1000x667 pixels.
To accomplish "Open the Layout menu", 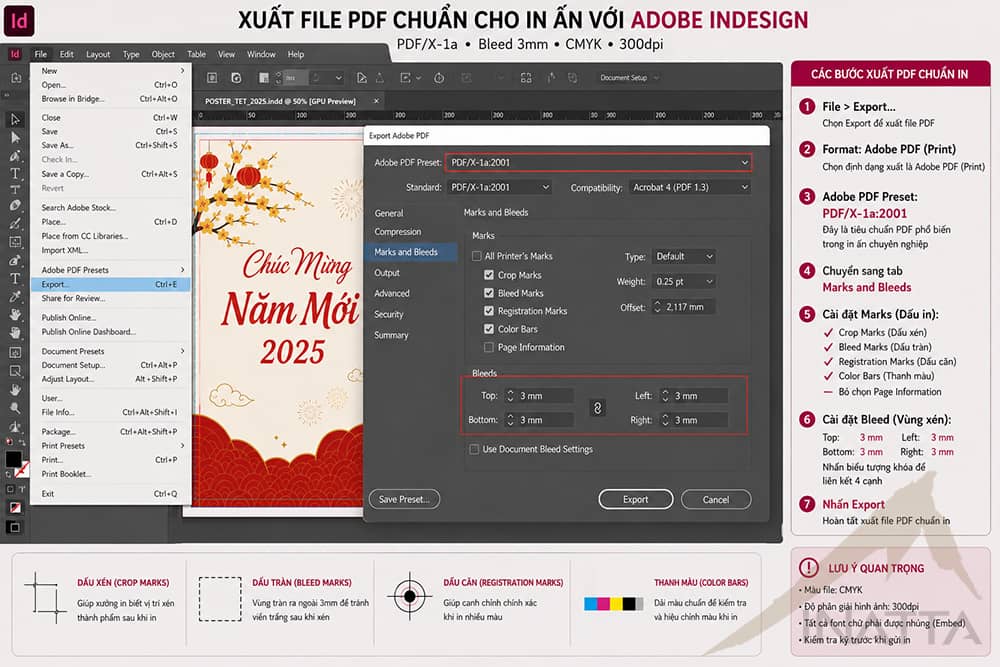I will coord(98,54).
